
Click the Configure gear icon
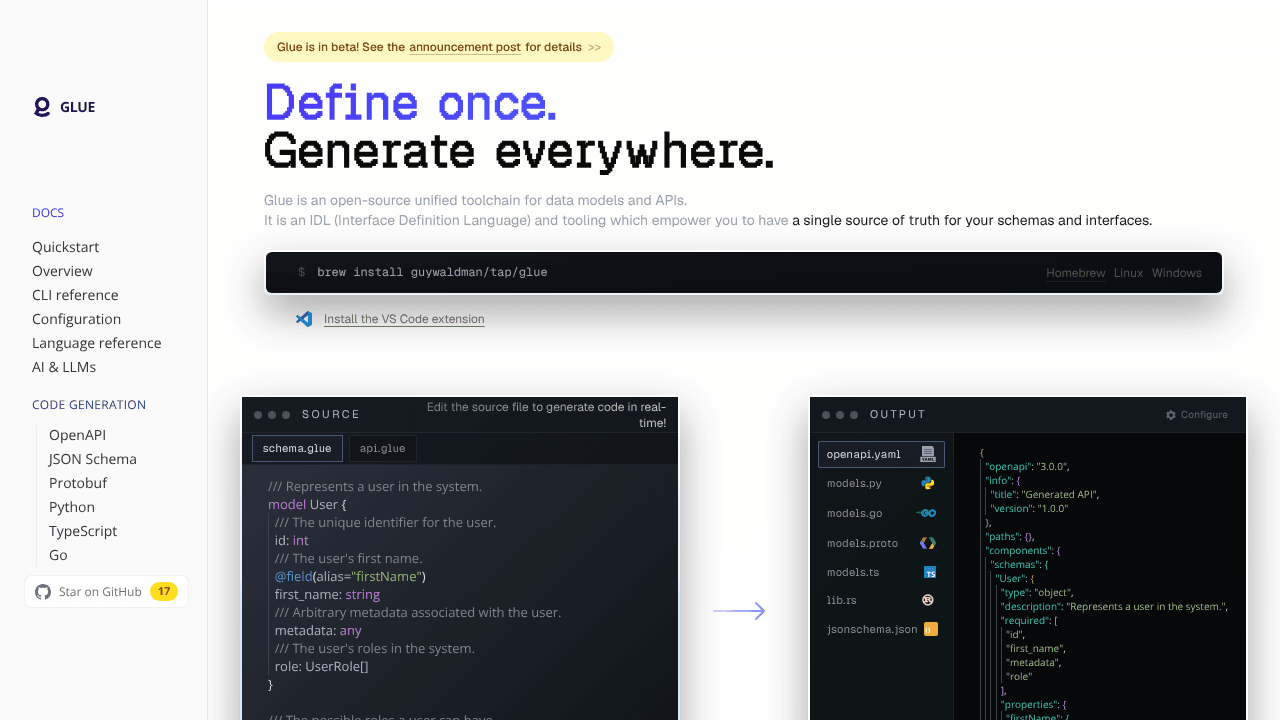(1171, 414)
